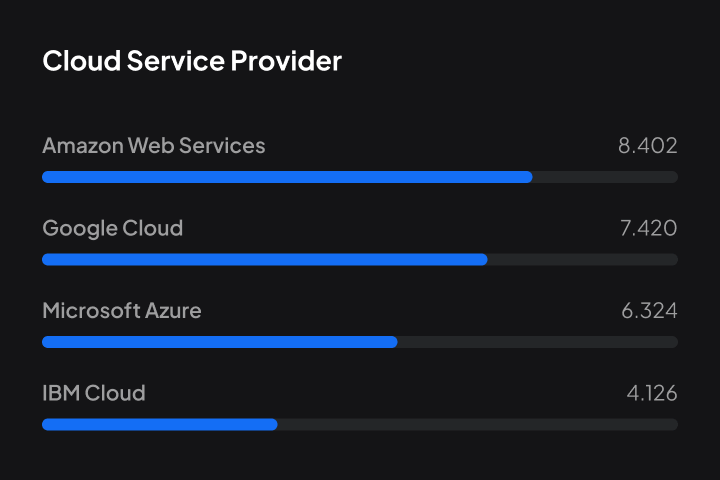Open the Microsoft Azure row label
720x480 pixels.
point(122,311)
